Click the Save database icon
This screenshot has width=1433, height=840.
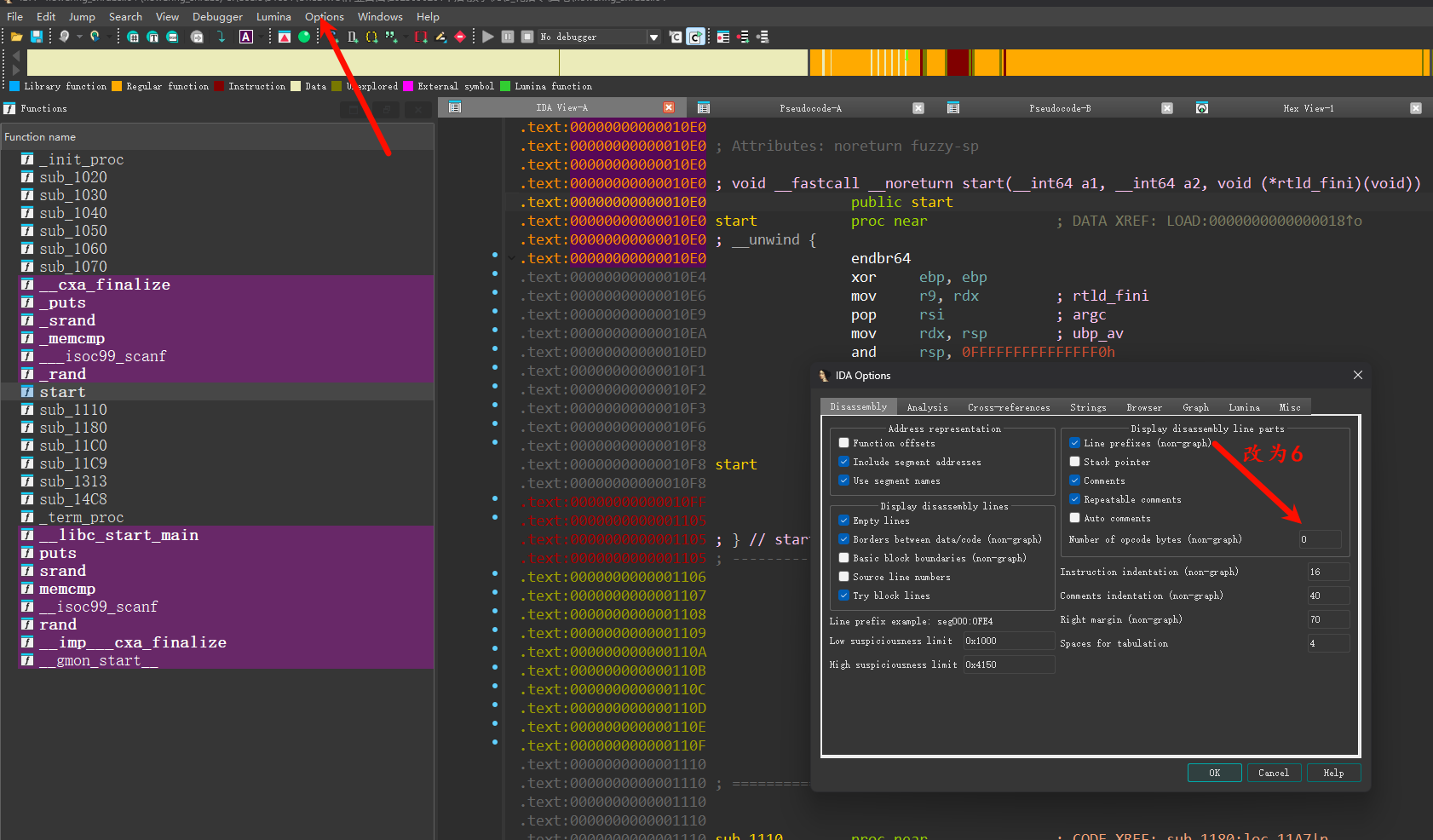point(37,37)
